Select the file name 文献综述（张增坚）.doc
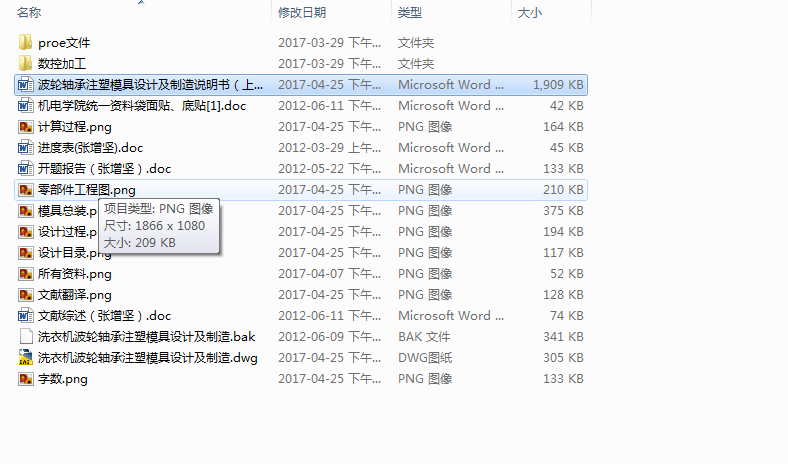The width and height of the screenshot is (788, 464). coord(105,316)
